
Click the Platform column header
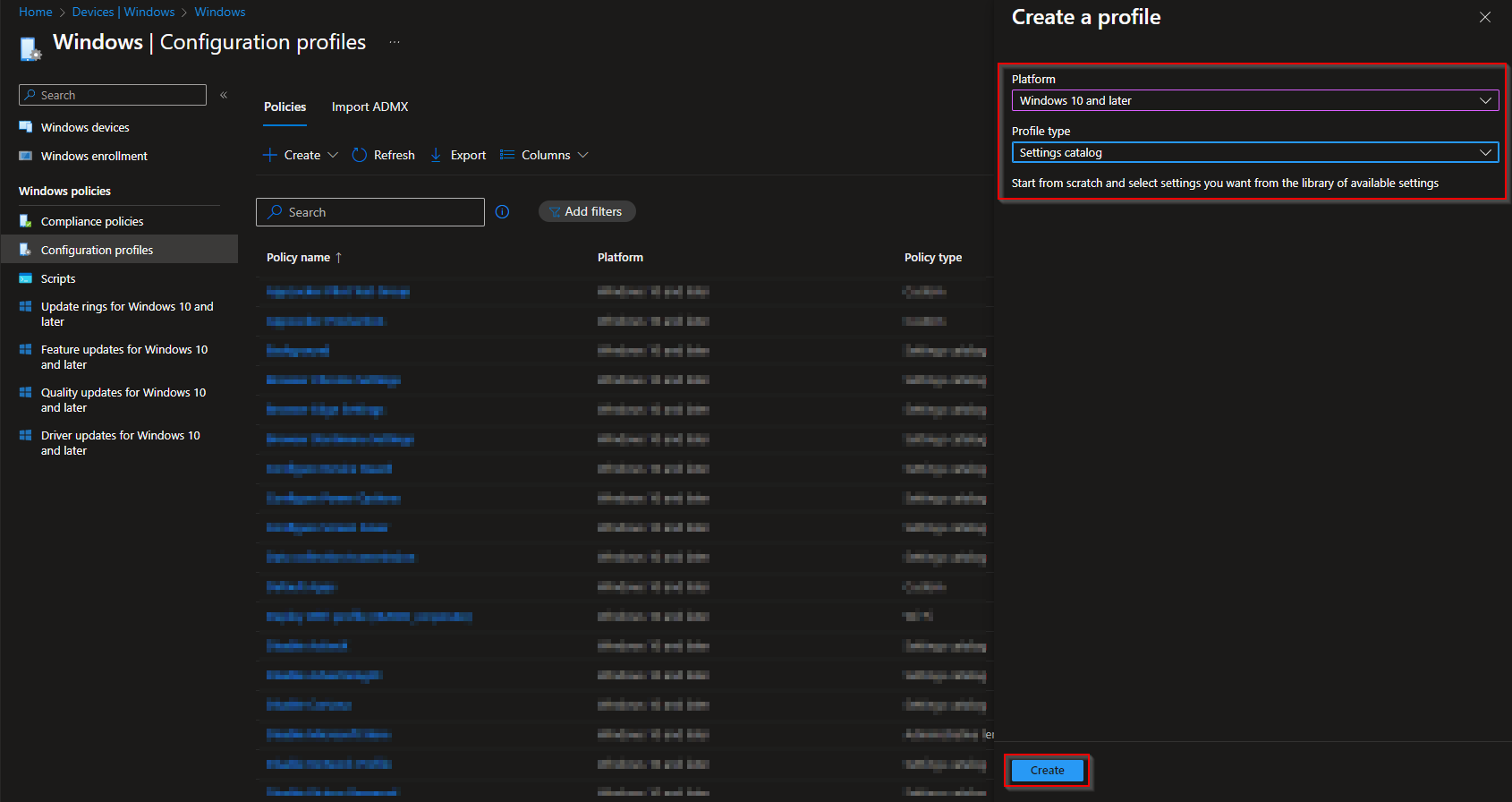click(x=620, y=257)
